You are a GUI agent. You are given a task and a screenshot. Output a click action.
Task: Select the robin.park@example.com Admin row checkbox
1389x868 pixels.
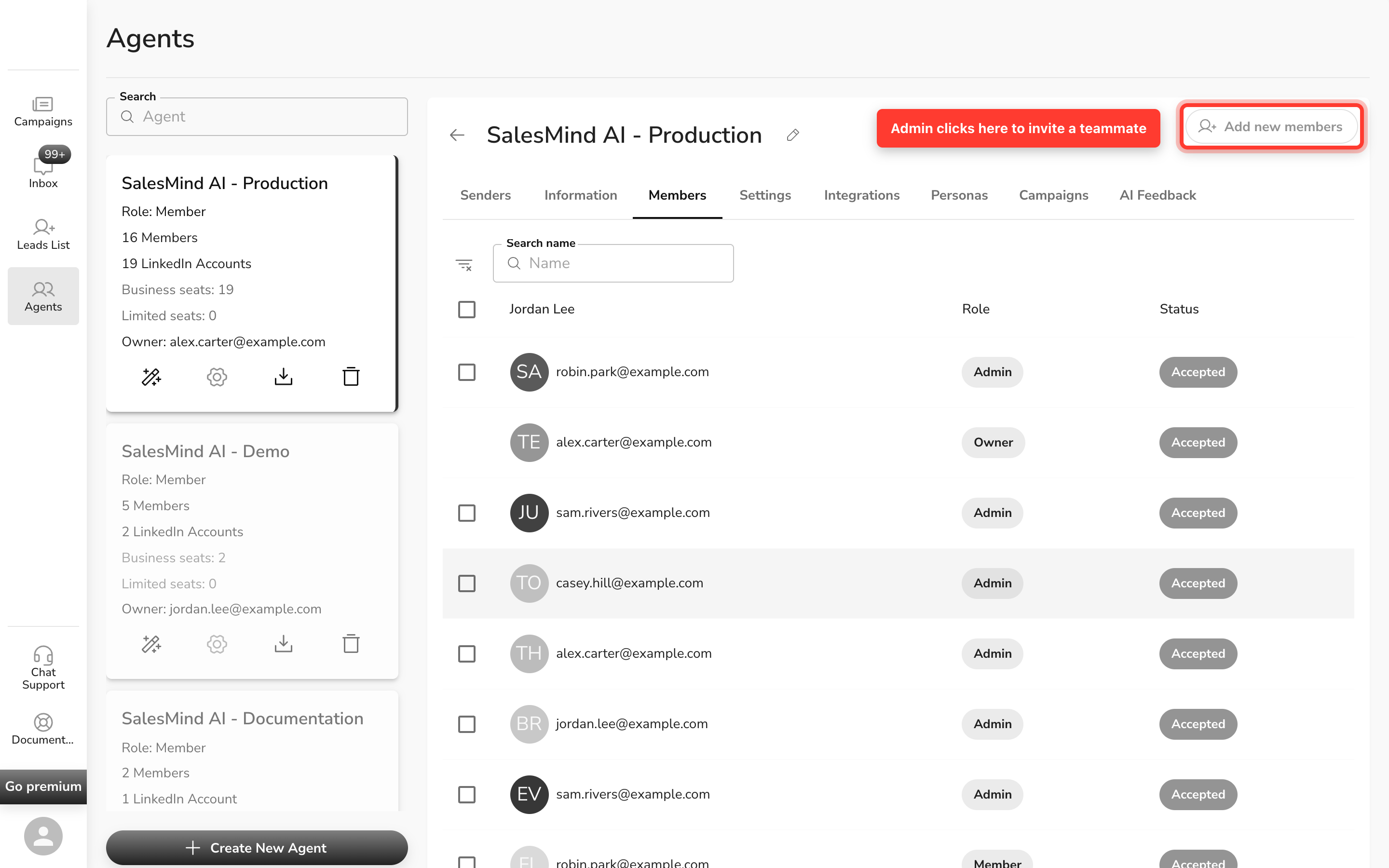click(x=467, y=372)
